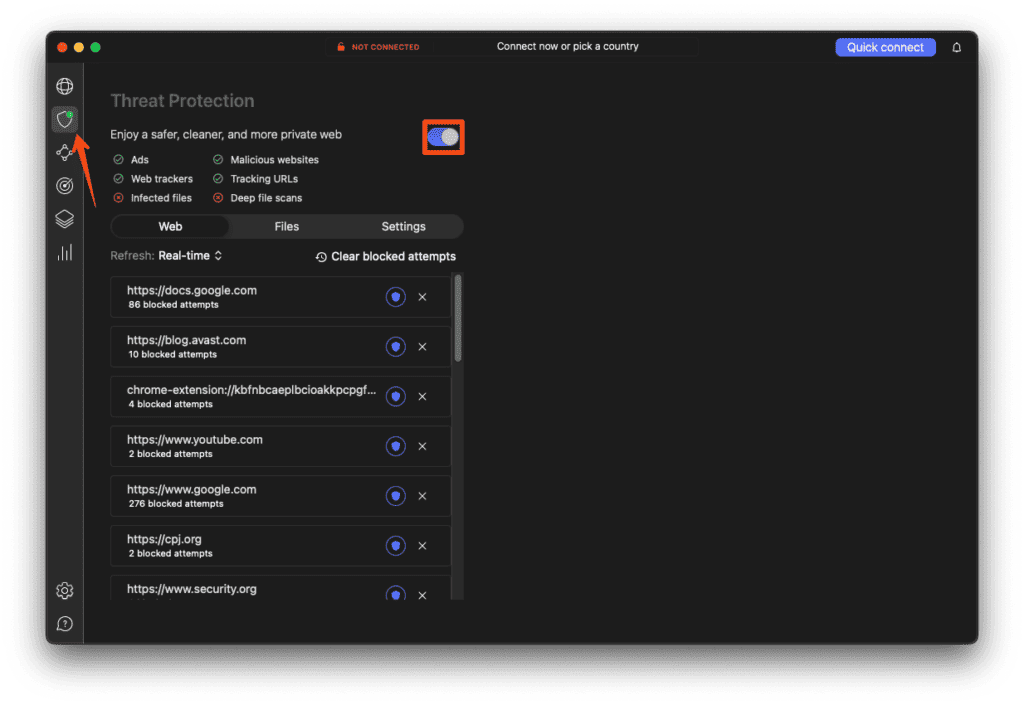1024x705 pixels.
Task: Toggle shield protection for docs.google.com
Action: [x=395, y=297]
